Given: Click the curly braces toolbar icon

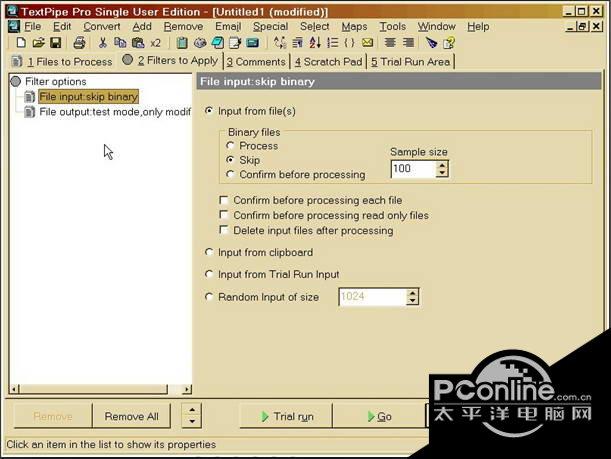Looking at the screenshot, I should 350,42.
